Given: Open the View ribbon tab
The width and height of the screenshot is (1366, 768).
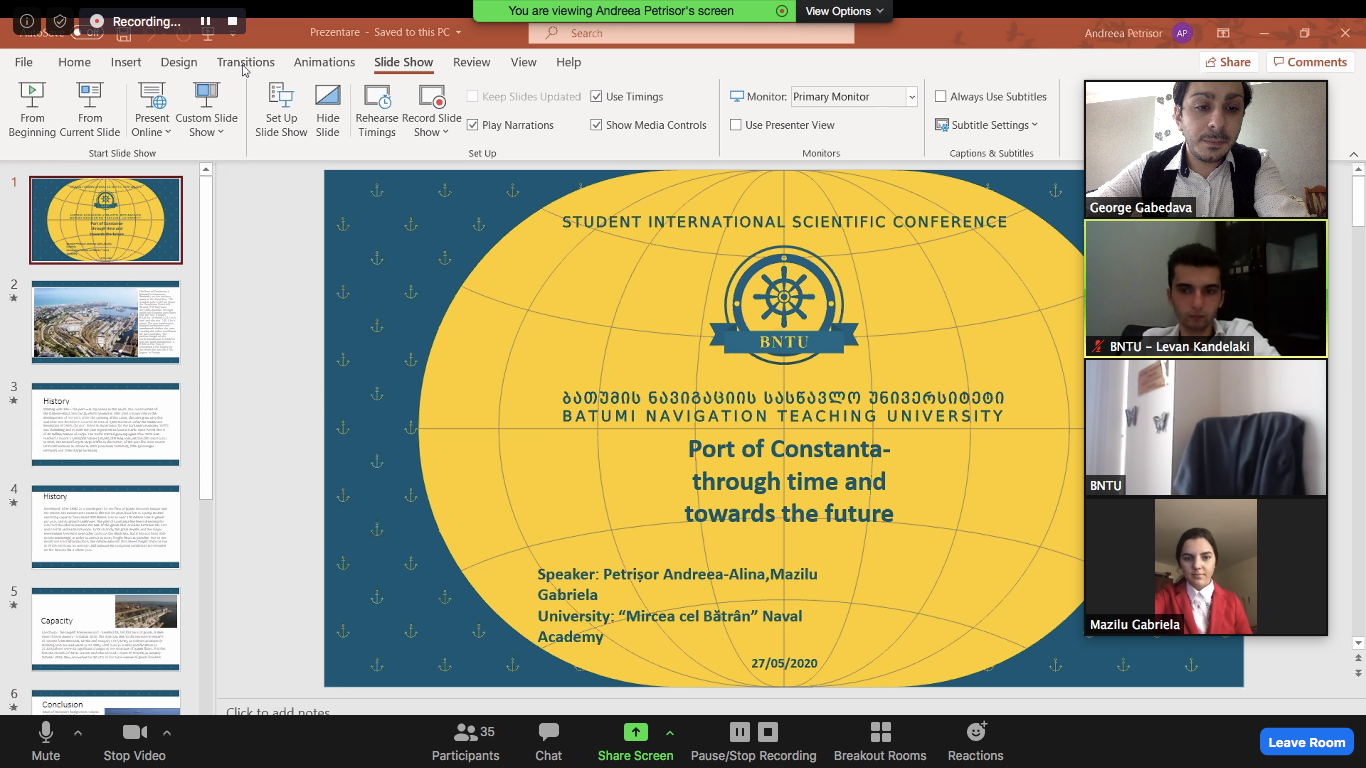Looking at the screenshot, I should click(x=524, y=62).
